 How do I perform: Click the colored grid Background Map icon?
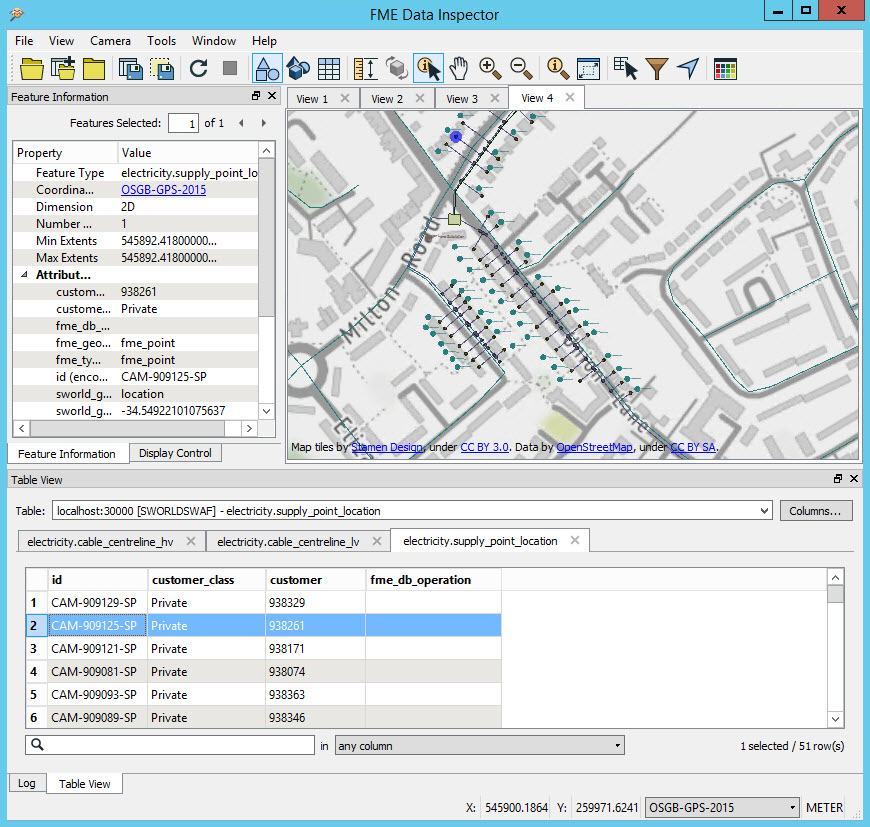pos(725,69)
